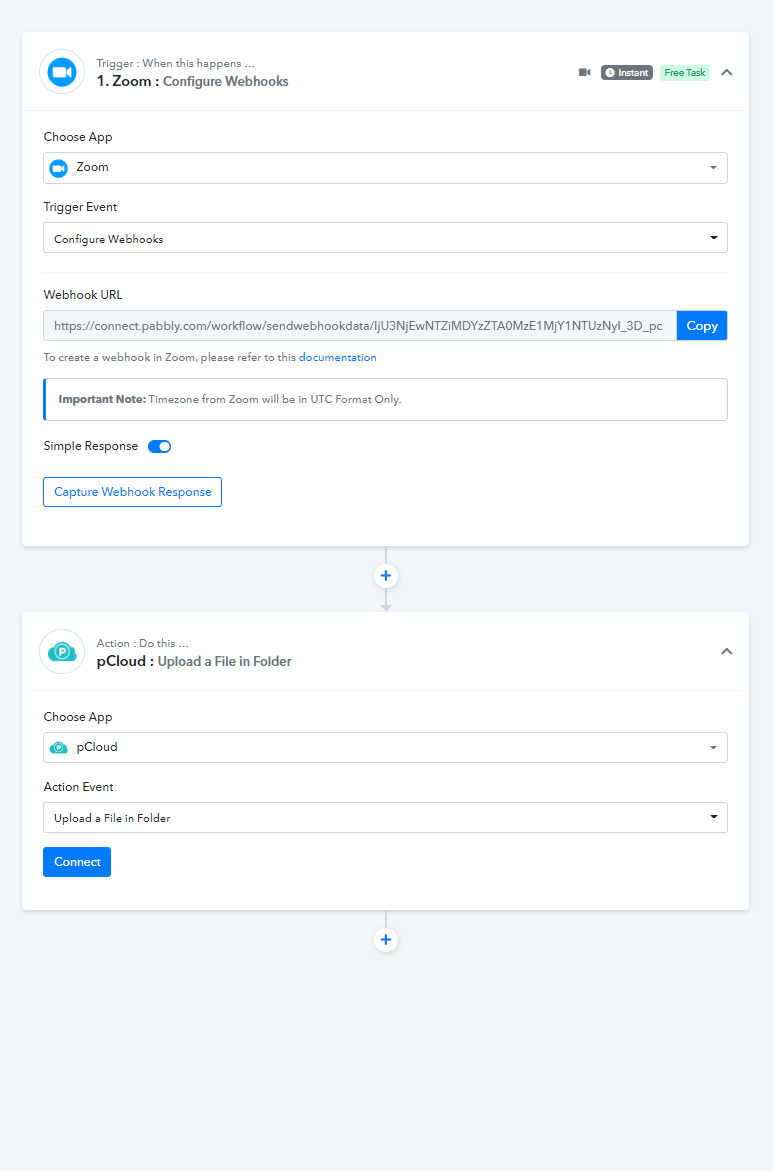Click the Free Task badge
Viewport: 774px width, 1171px height.
(685, 72)
